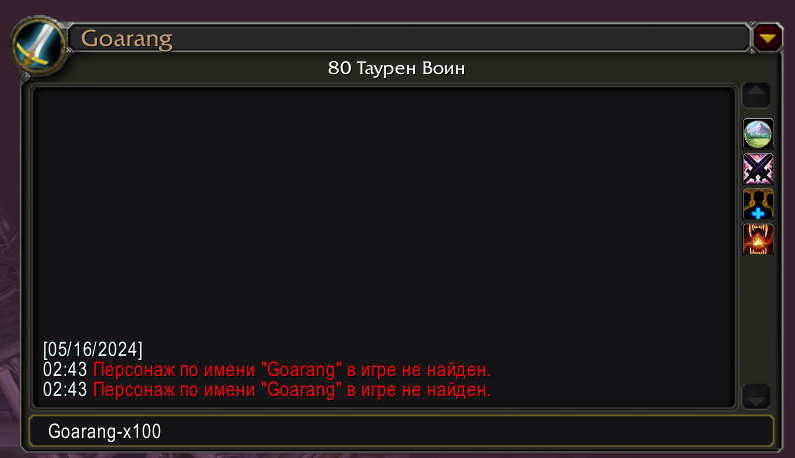
Task: Focus the message box containing Goarang-x100
Action: 401,431
